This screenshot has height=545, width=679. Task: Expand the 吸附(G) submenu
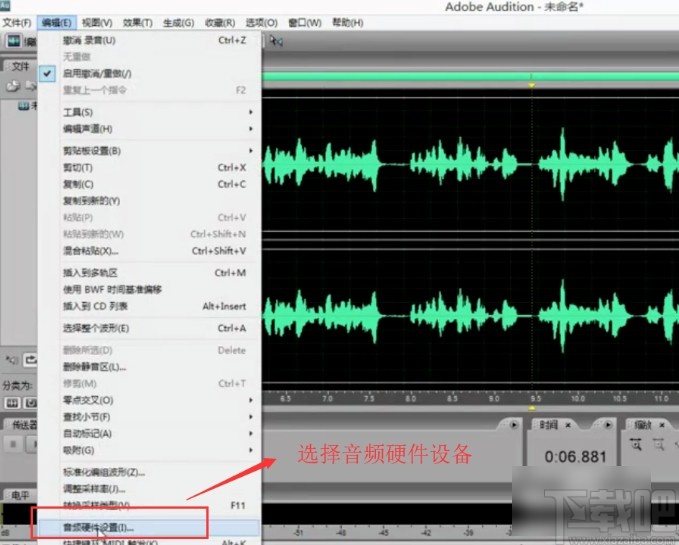pyautogui.click(x=149, y=450)
